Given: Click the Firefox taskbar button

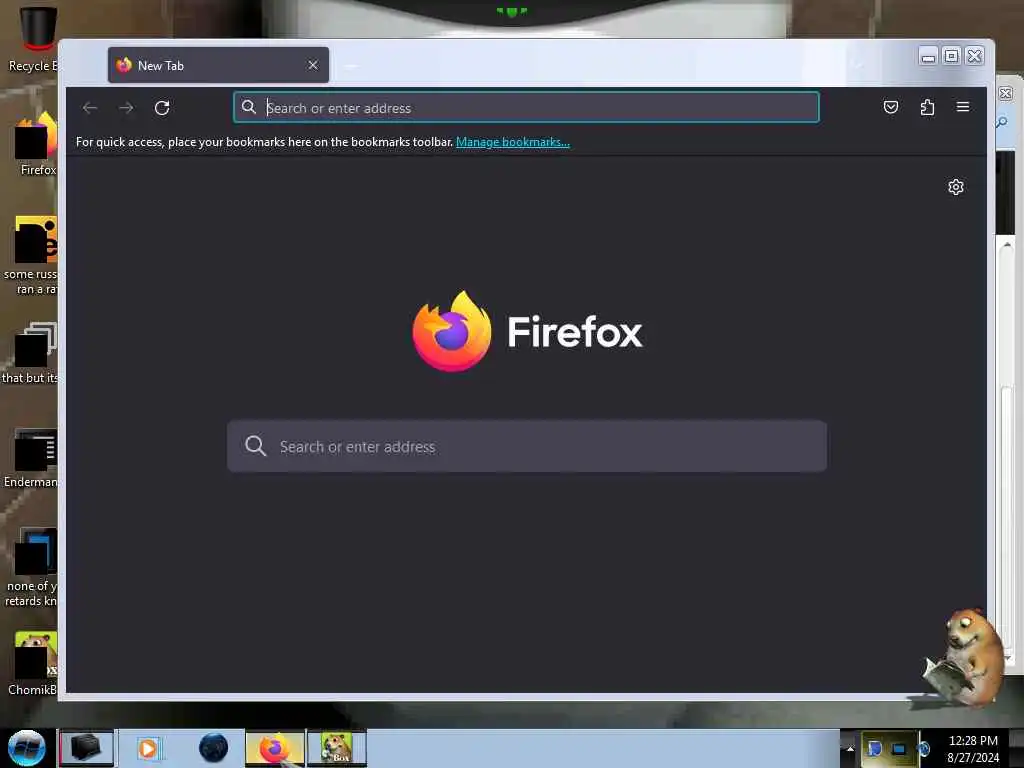Looking at the screenshot, I should [x=275, y=748].
